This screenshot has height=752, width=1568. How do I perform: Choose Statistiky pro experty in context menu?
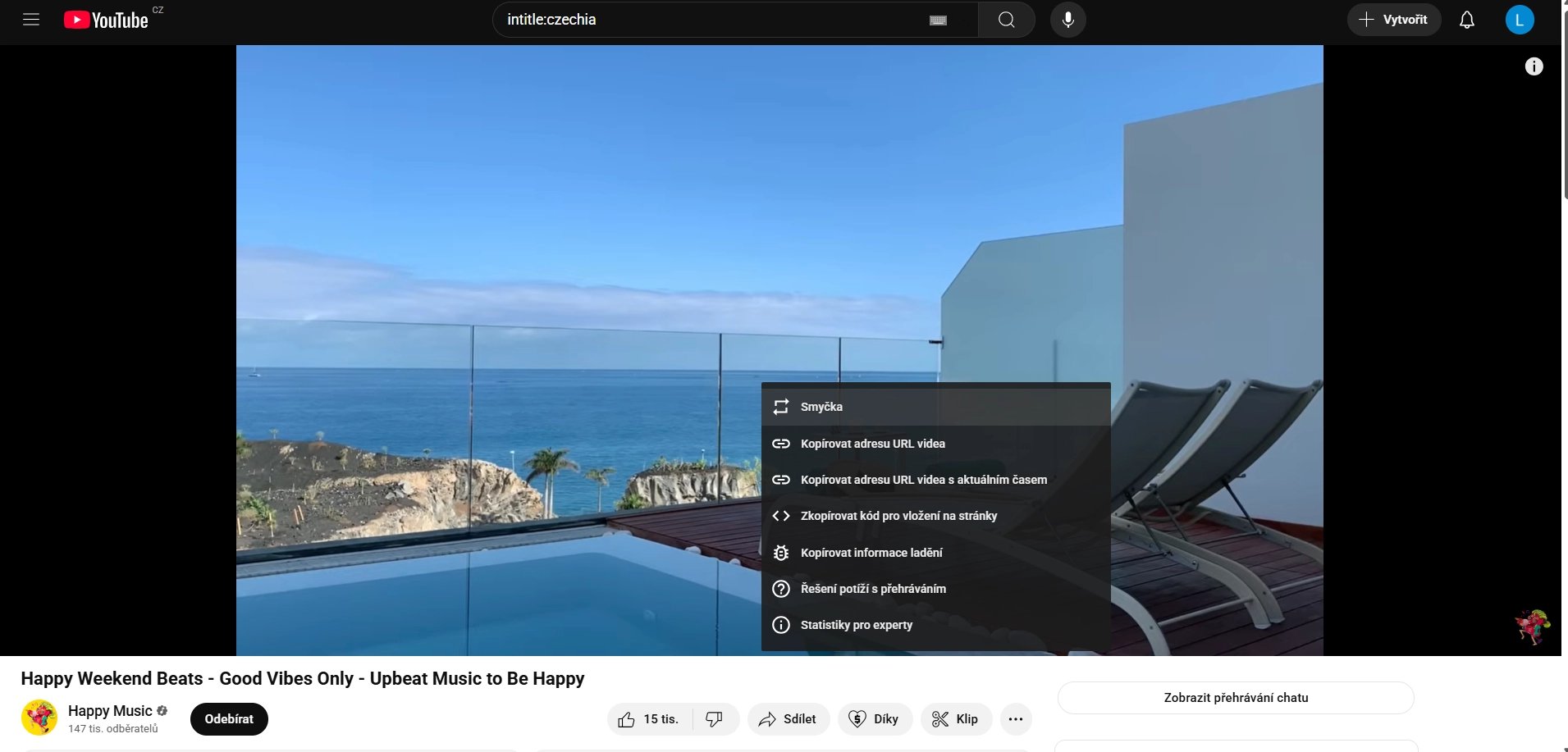click(x=857, y=624)
